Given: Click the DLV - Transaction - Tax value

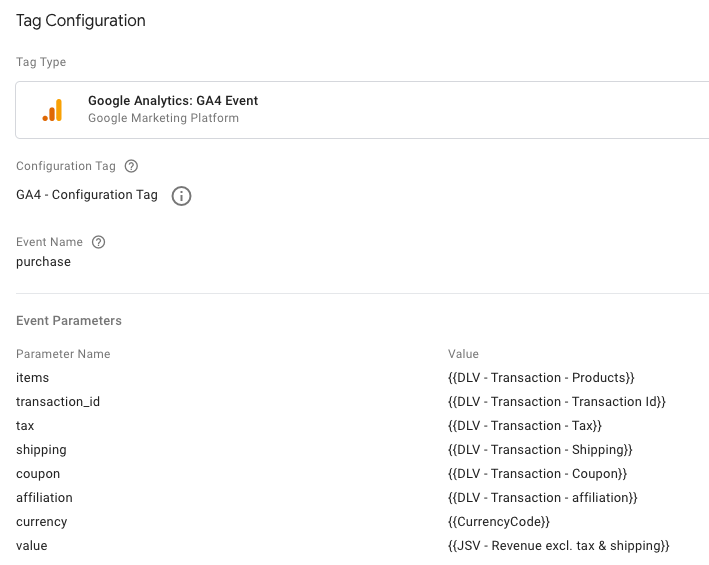Looking at the screenshot, I should coord(525,426).
